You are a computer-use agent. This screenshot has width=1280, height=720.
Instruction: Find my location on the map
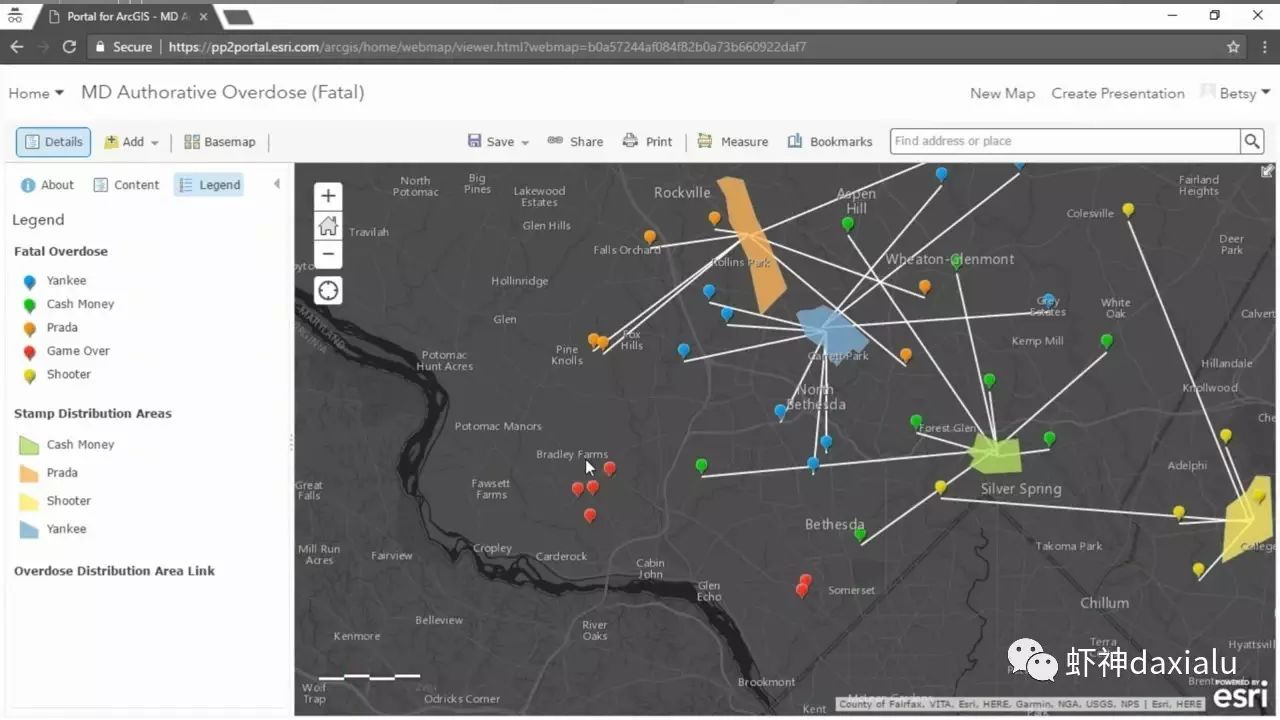click(x=328, y=291)
